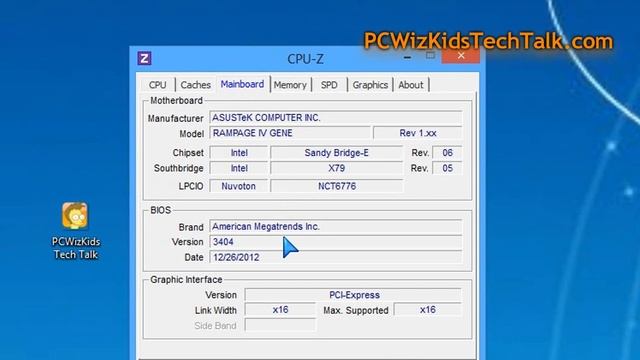The width and height of the screenshot is (640, 360).
Task: Select the BIOS version 3404 field
Action: pos(336,242)
